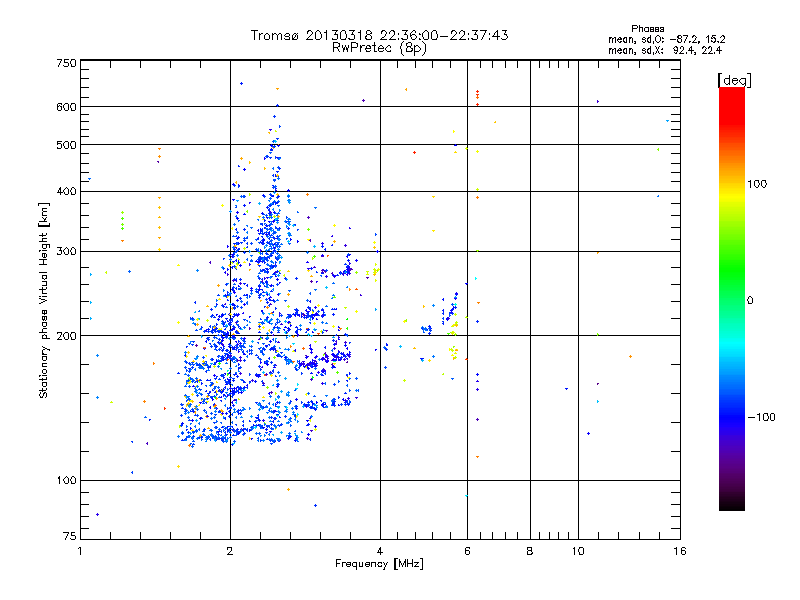Viewport: 800px width, 600px height.
Task: Click the '100' colorbar tick label
Action: point(757,184)
